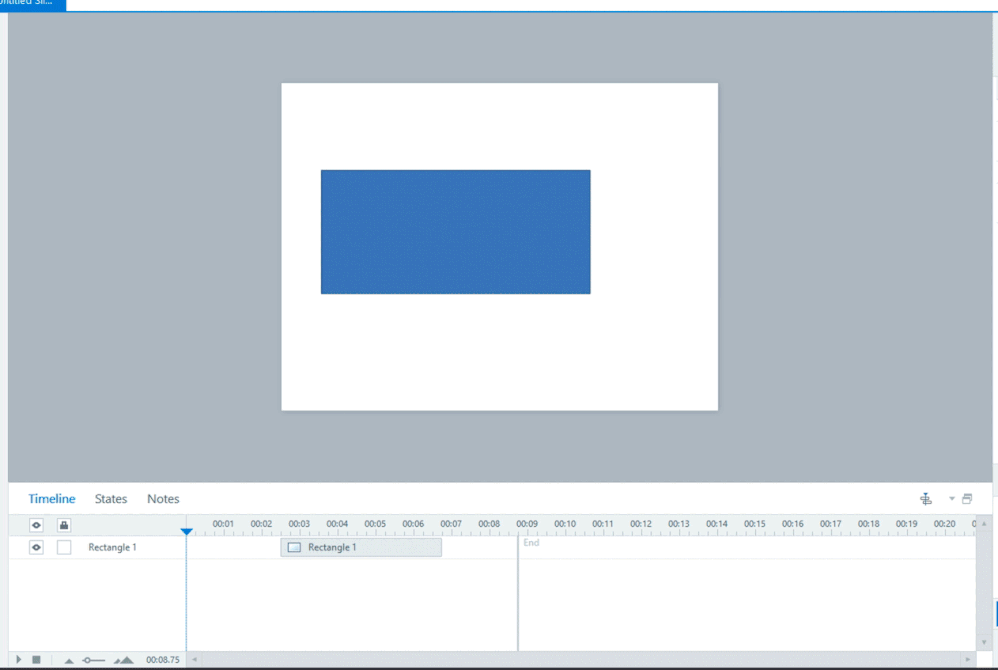The width and height of the screenshot is (998, 670).
Task: Click the Rectangle 1 shape thumbnail icon in bar
Action: [x=294, y=547]
